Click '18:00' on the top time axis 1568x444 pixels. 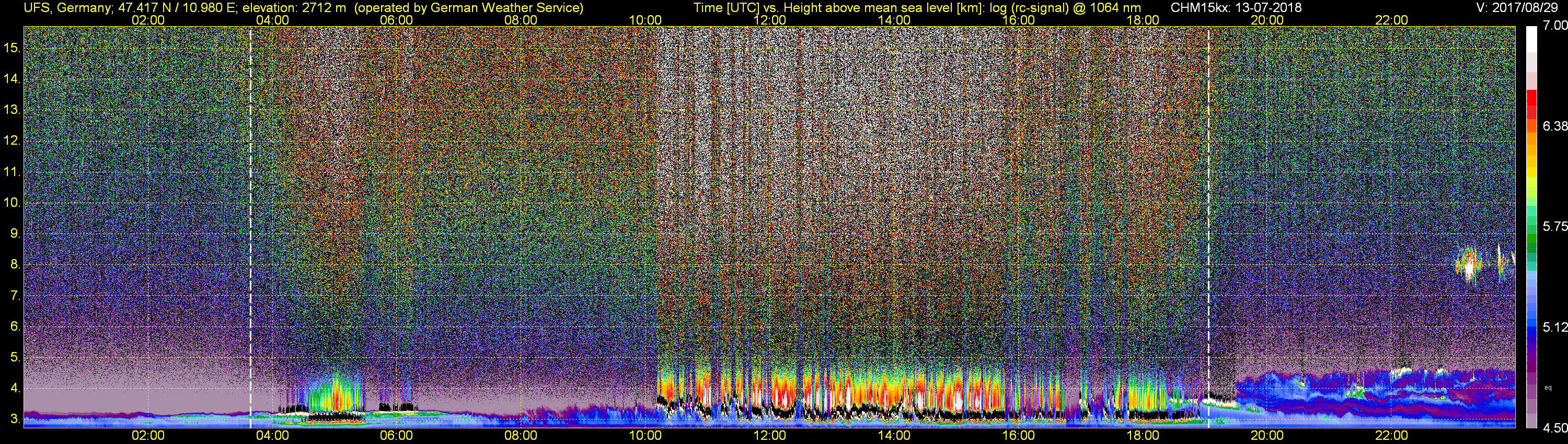1143,20
